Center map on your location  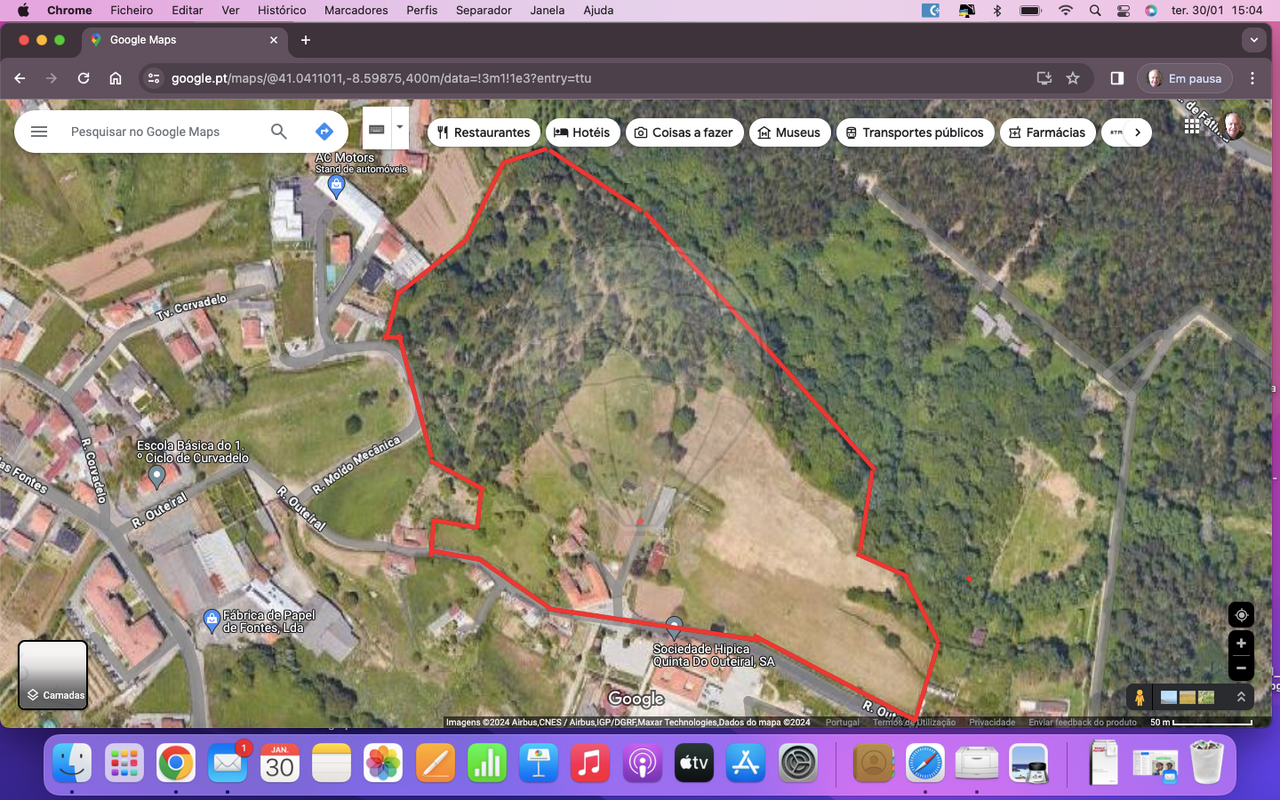pos(1241,615)
